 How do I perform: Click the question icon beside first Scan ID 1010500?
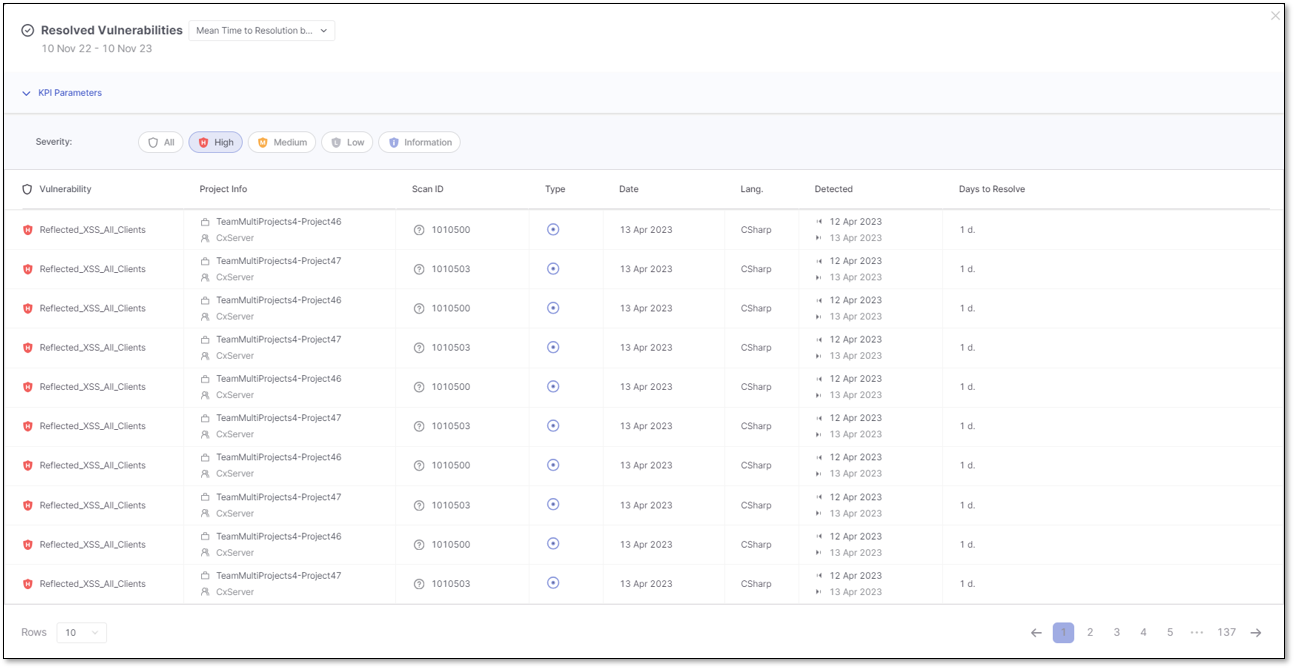pos(419,230)
